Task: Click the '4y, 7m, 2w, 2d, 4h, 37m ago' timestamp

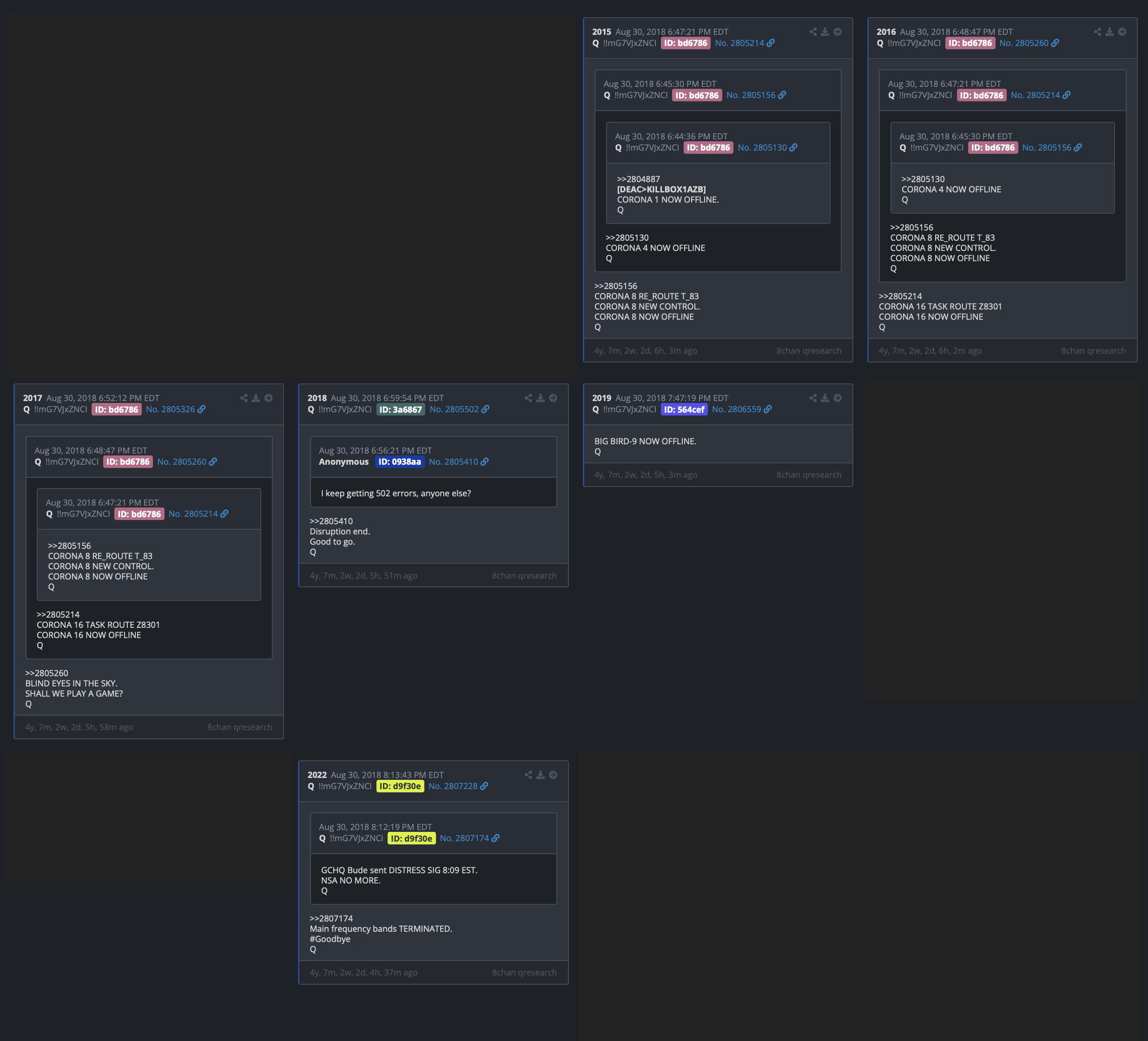Action: tap(363, 973)
